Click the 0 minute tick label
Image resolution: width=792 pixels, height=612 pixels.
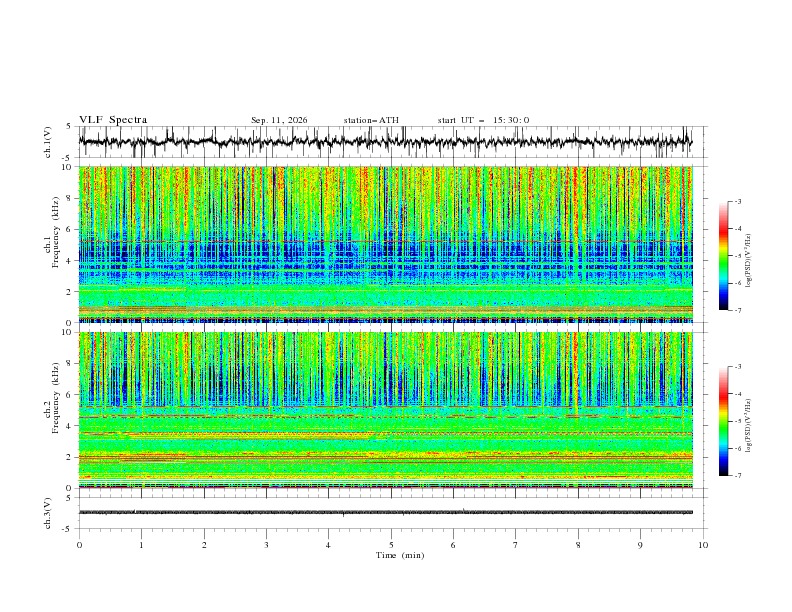[79, 545]
